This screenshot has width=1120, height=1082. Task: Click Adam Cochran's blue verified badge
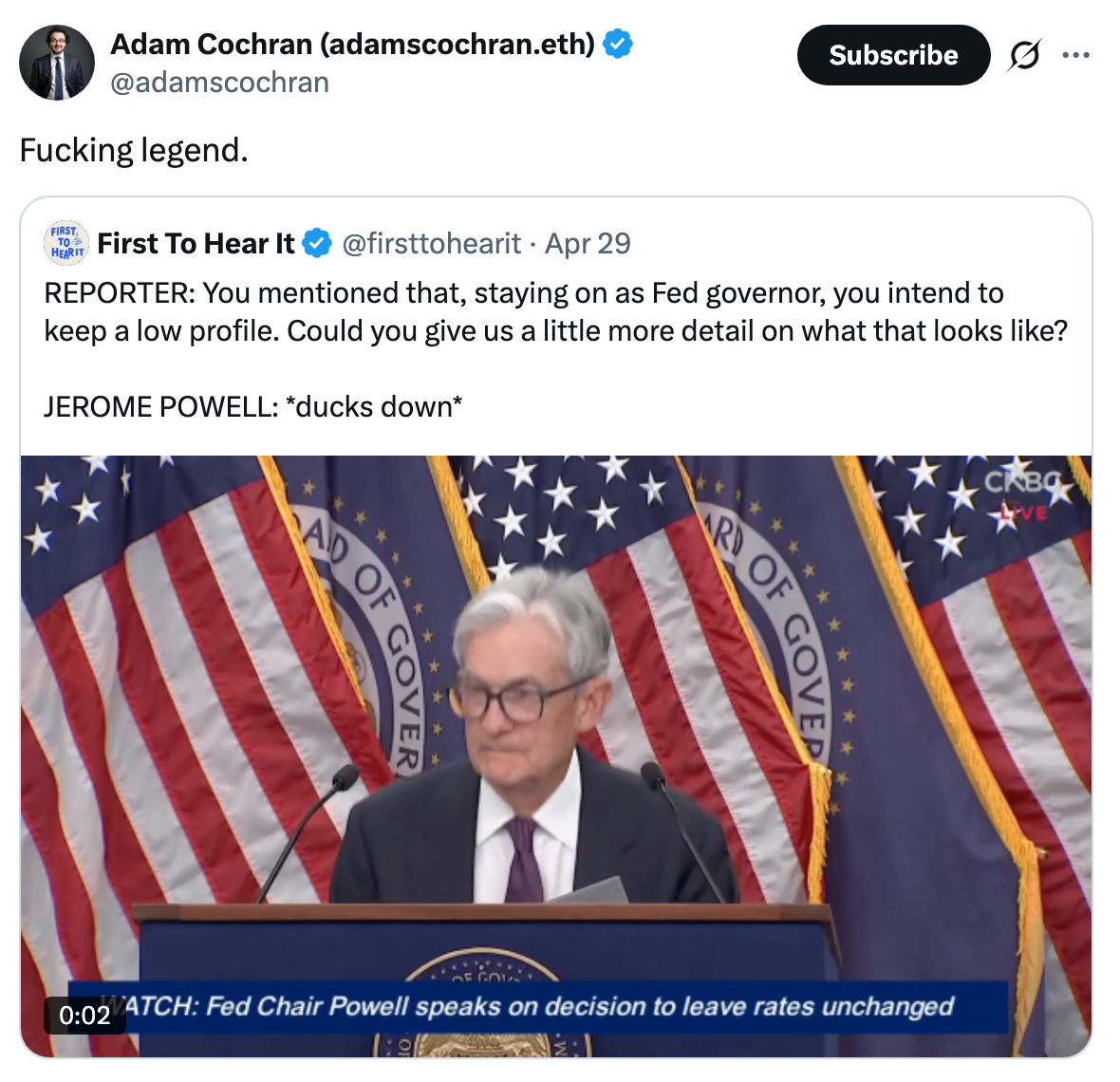(x=617, y=44)
